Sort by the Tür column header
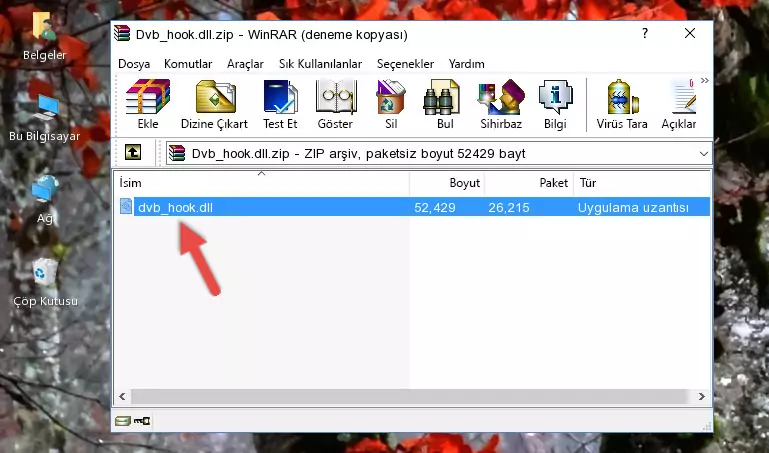Screen dimensions: 769x453 pos(642,183)
